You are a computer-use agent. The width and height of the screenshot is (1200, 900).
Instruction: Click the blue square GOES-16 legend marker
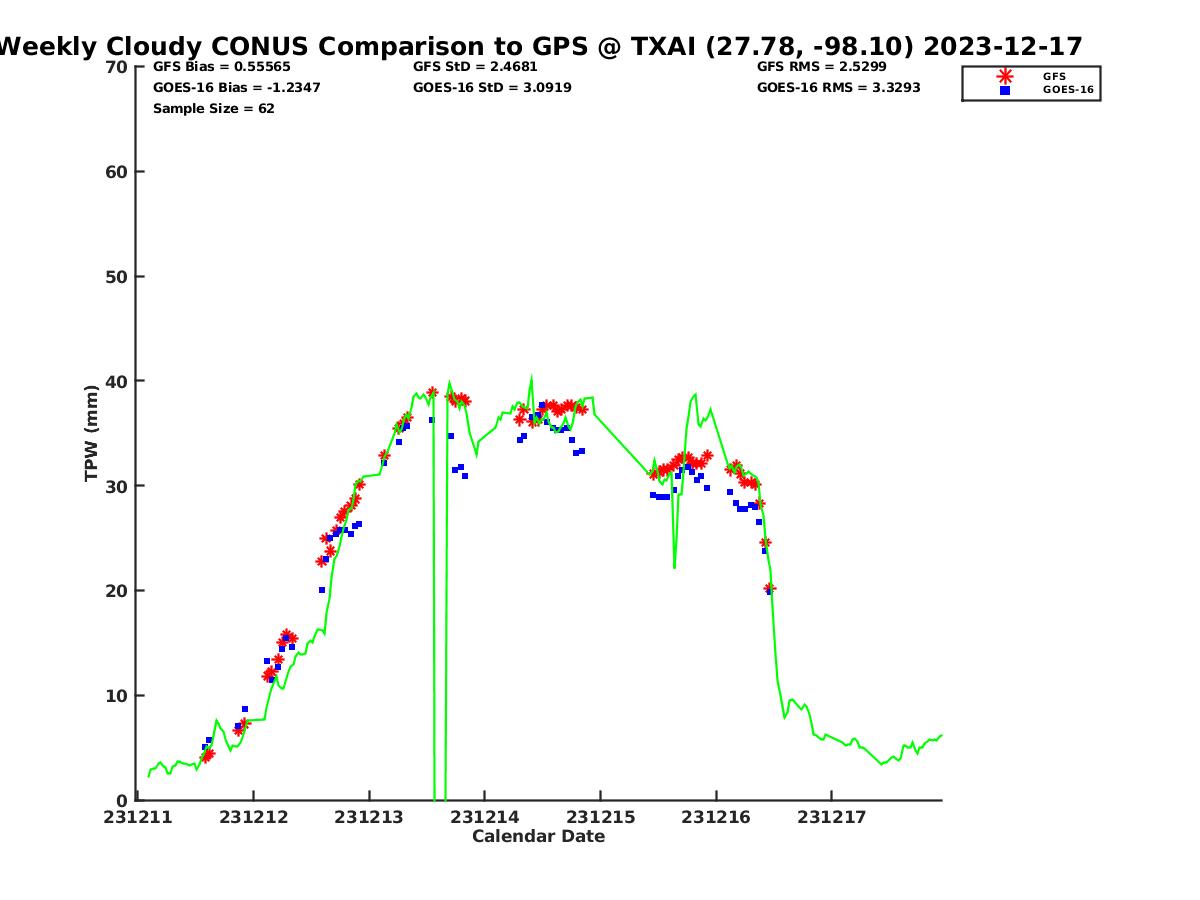click(1005, 90)
